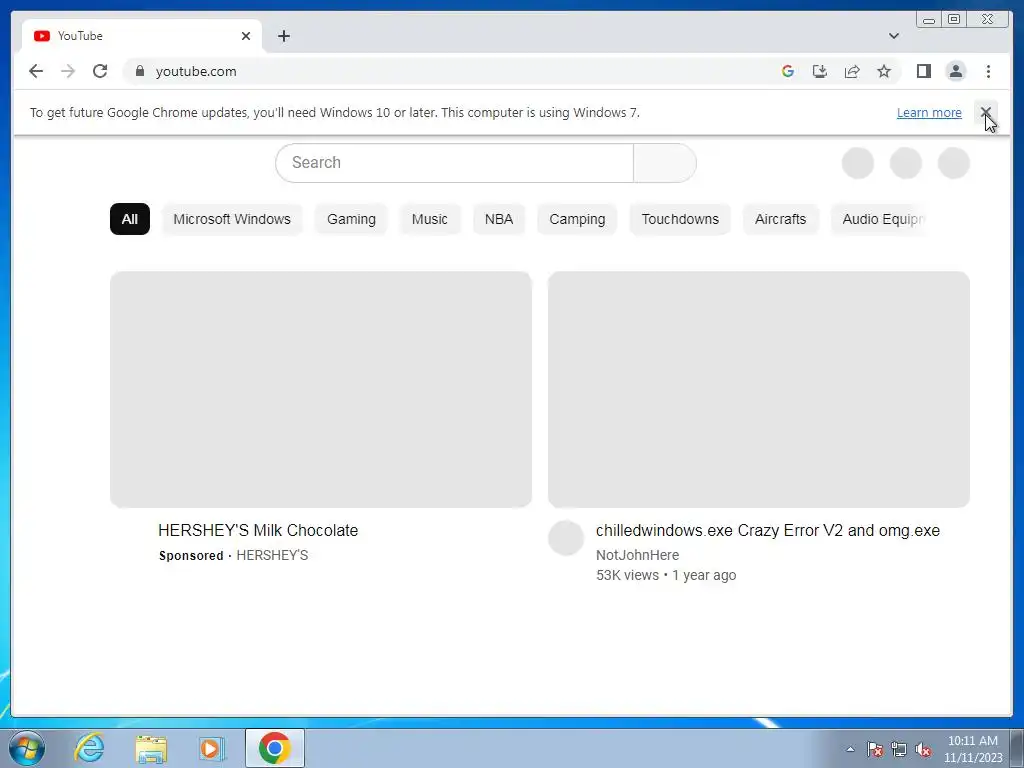Filter videos by Gaming
The height and width of the screenshot is (768, 1024).
coord(351,219)
